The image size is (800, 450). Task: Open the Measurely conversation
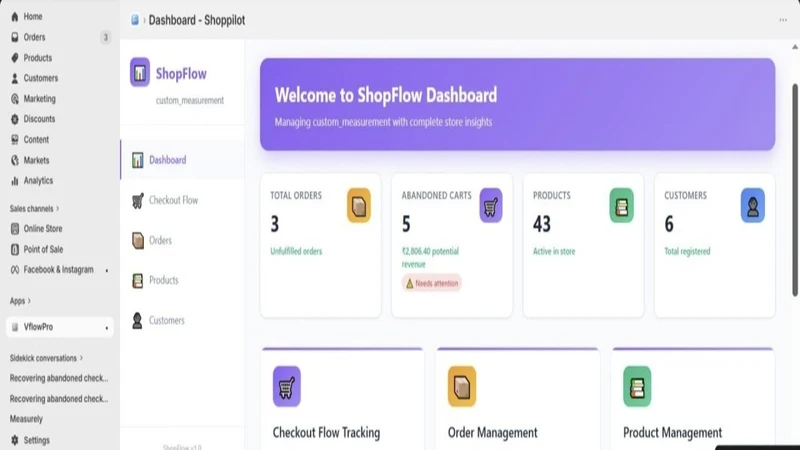[26, 419]
